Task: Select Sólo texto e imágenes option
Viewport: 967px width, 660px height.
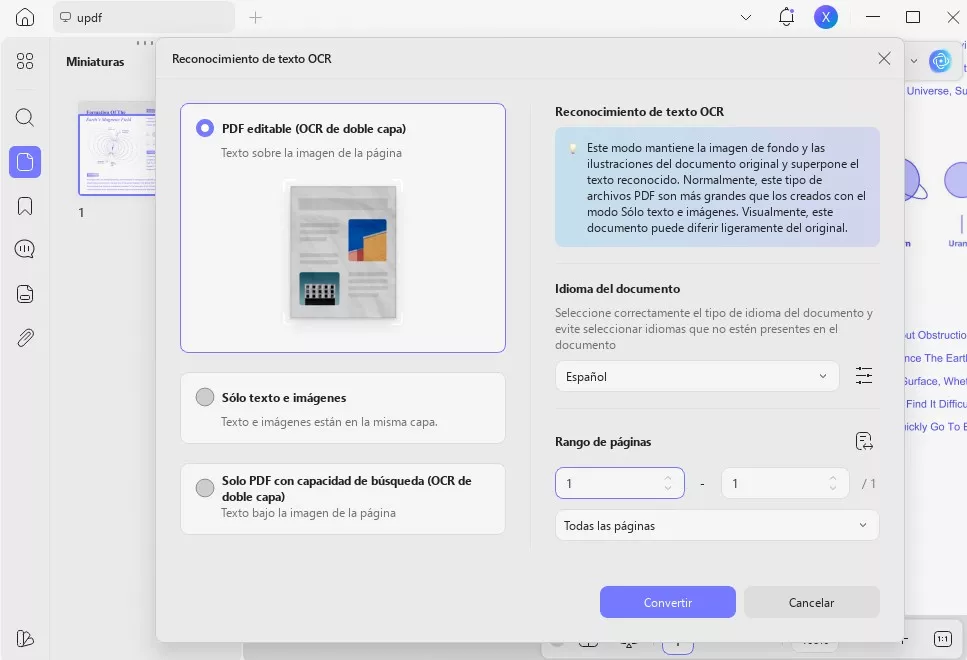Action: tap(342, 408)
